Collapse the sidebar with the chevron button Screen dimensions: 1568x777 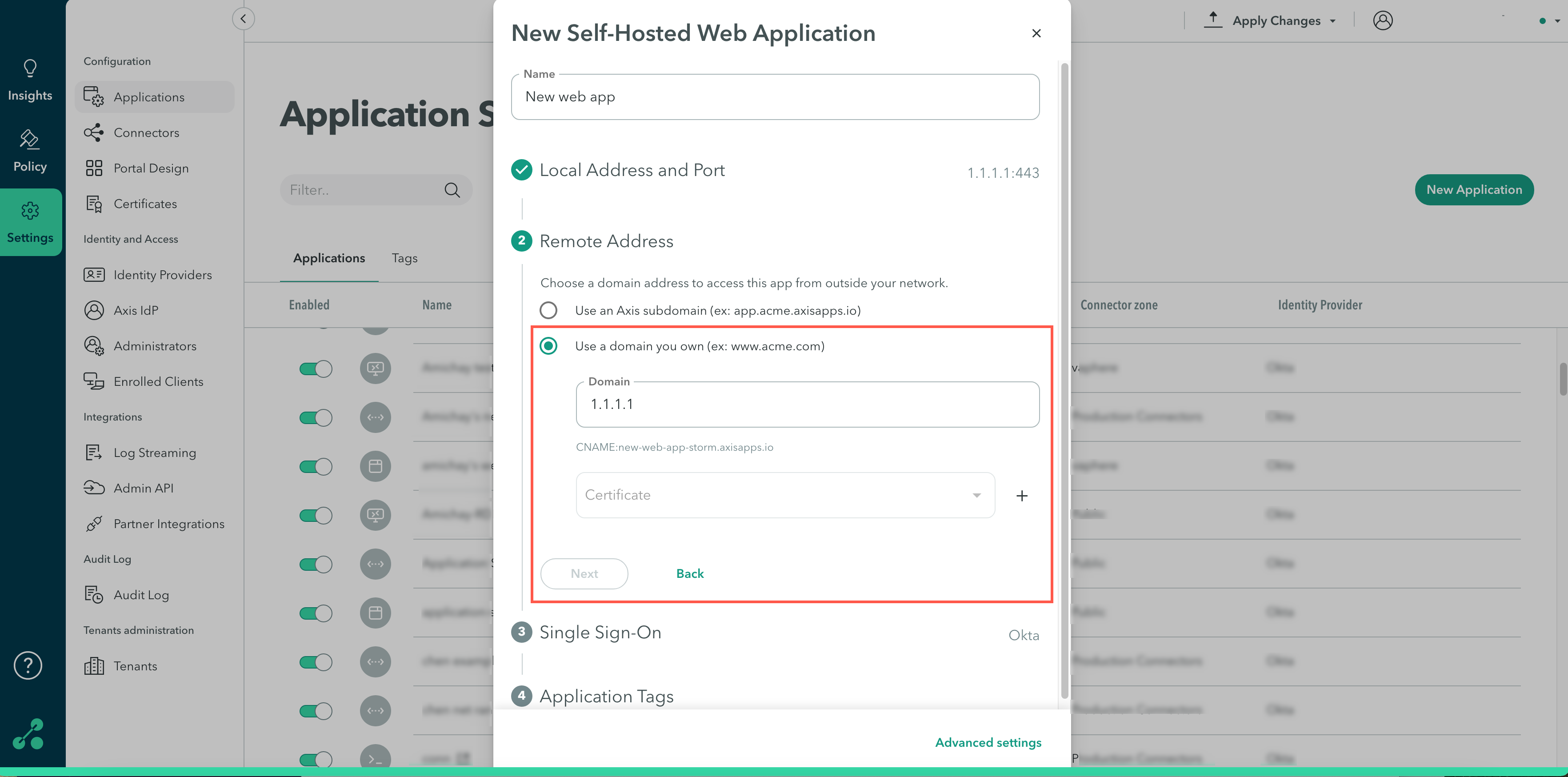(x=244, y=18)
